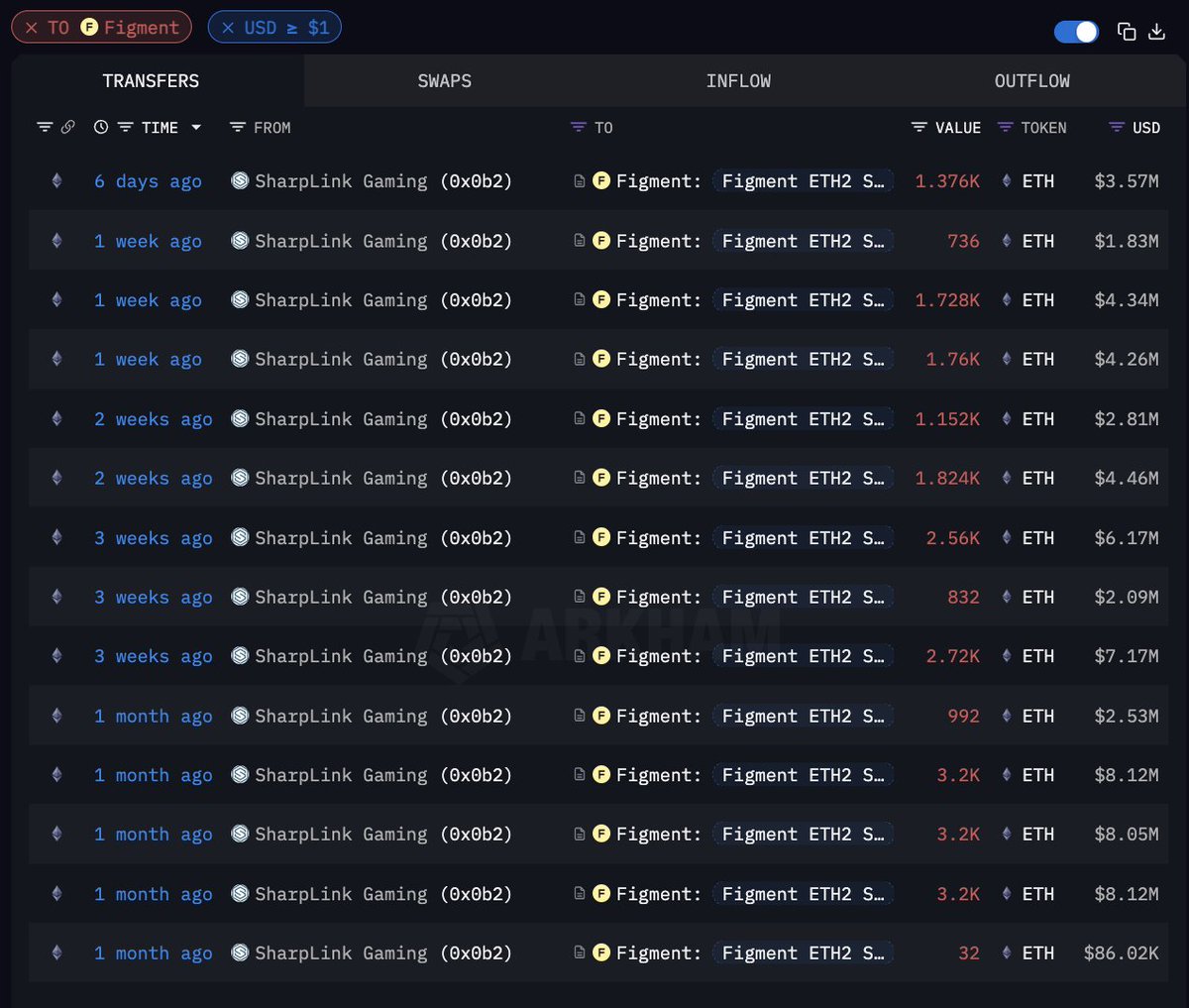The height and width of the screenshot is (1008, 1189).
Task: Click the USD amount $8.05M
Action: coord(1127,835)
